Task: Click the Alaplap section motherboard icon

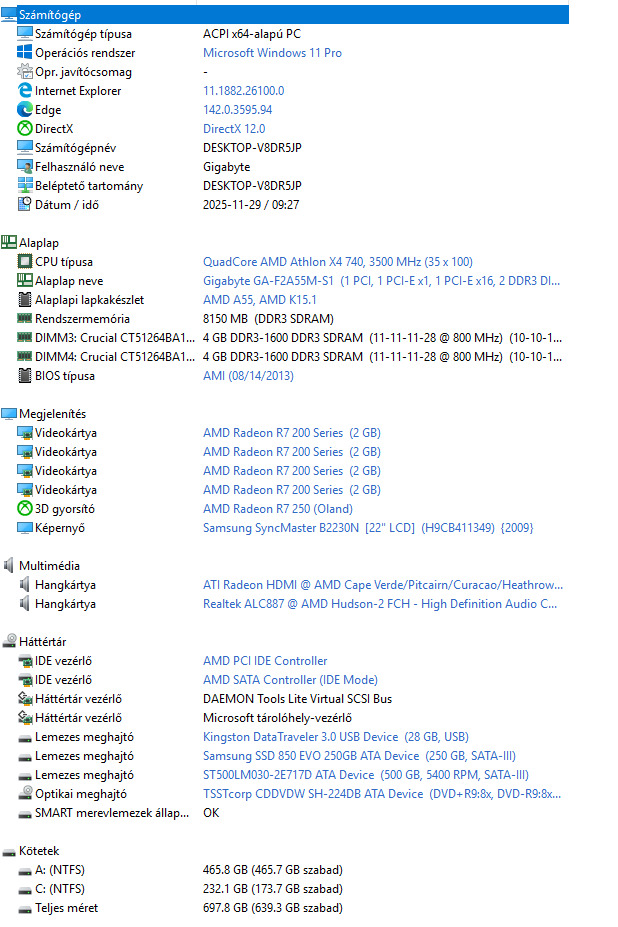Action: click(9, 242)
